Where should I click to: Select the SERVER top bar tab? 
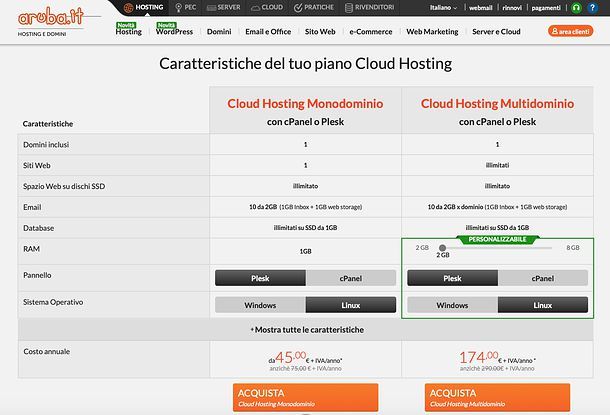(x=223, y=7)
